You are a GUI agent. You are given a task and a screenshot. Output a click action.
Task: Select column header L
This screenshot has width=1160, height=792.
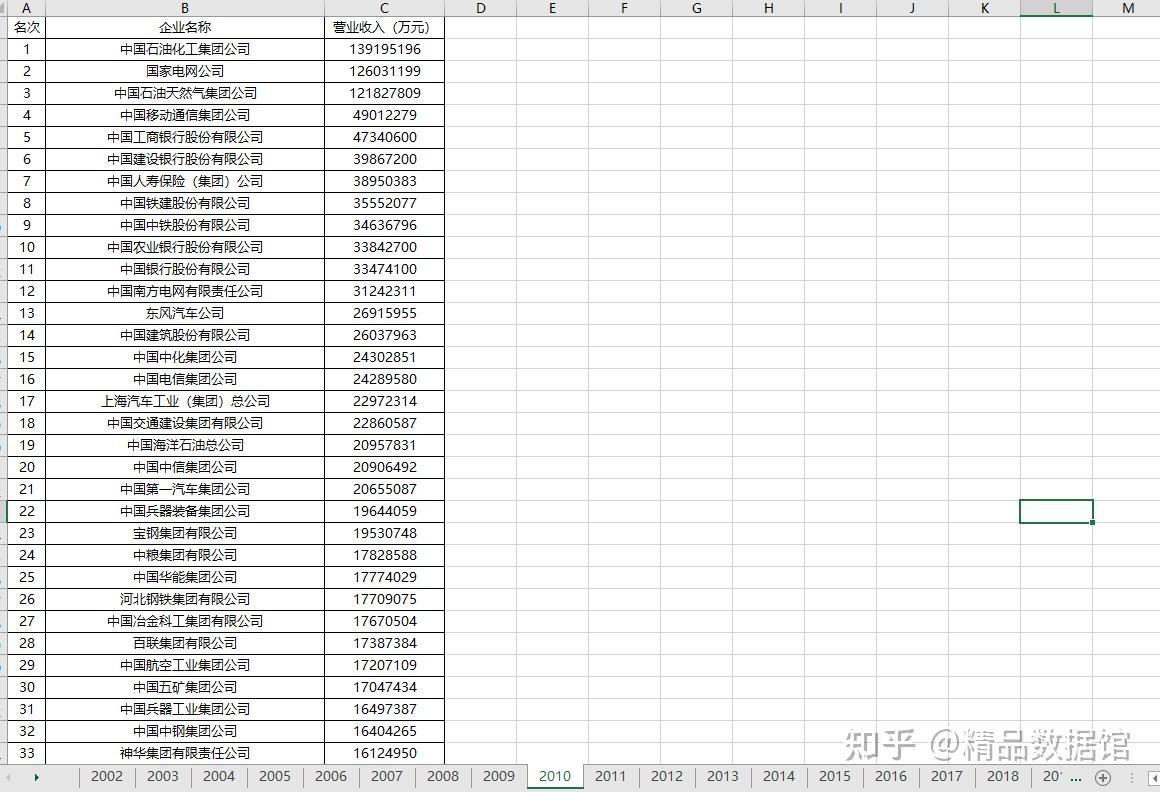click(1056, 8)
